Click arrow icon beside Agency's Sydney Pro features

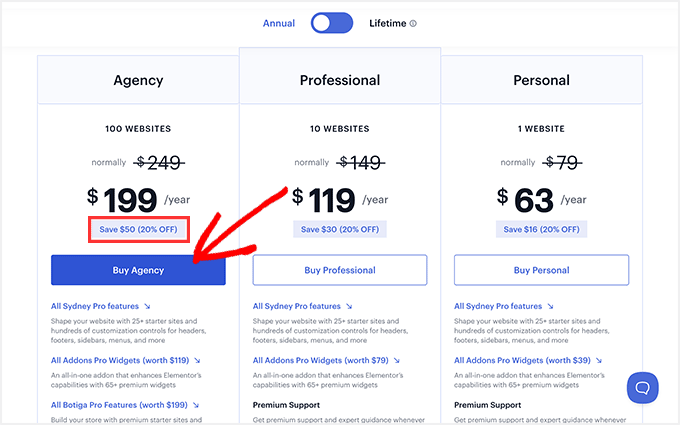147,307
